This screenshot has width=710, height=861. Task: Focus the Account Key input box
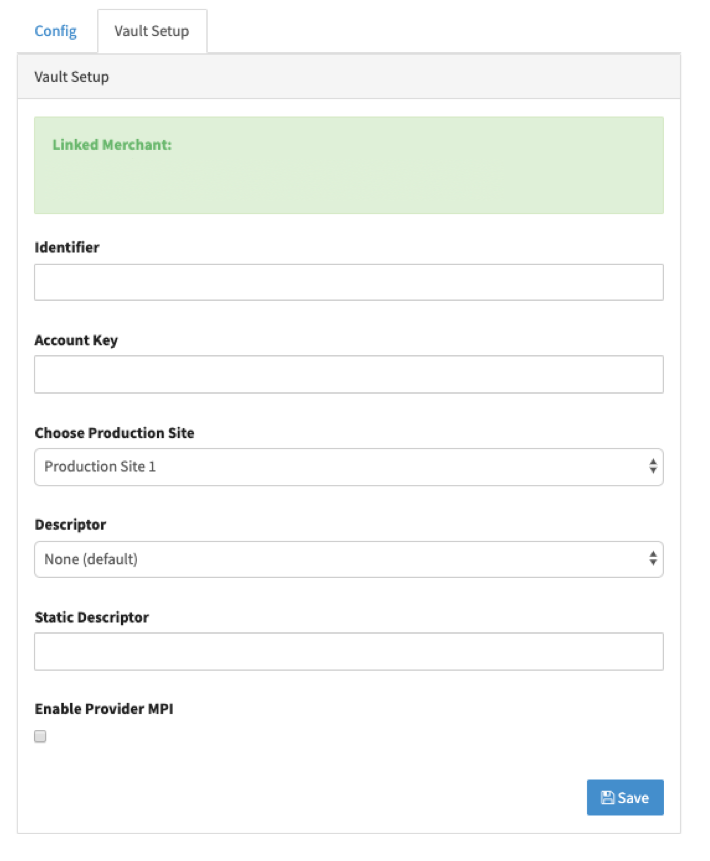(348, 374)
